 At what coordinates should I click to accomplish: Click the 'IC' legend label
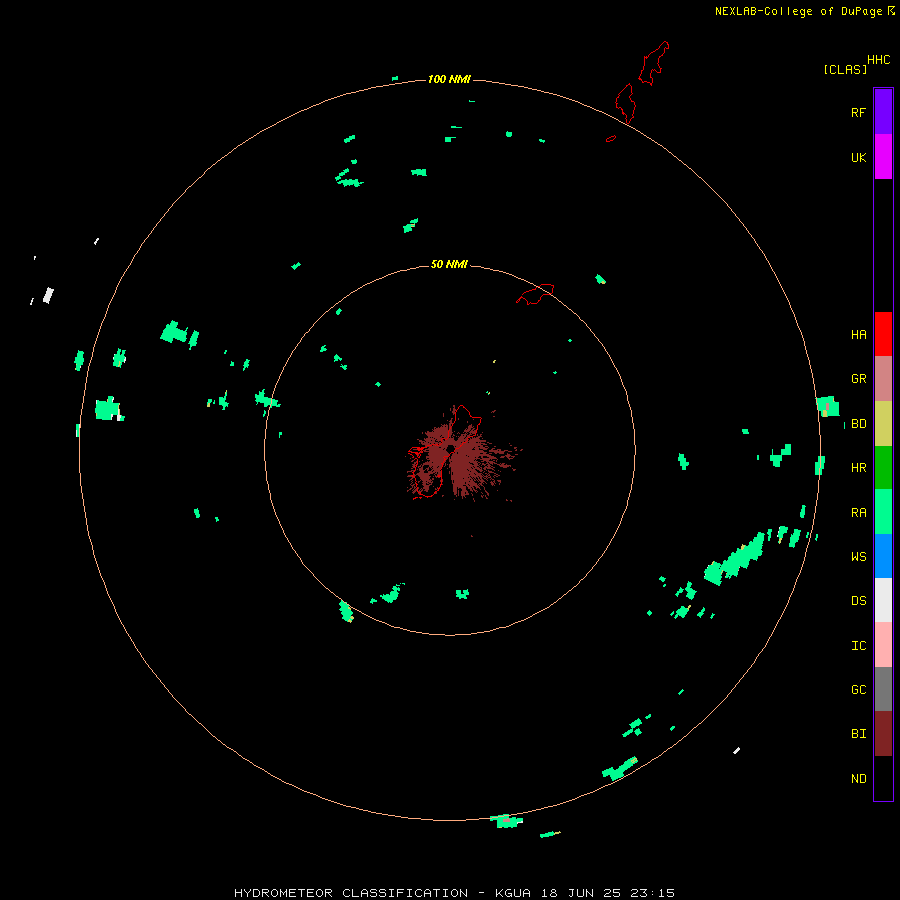click(x=858, y=646)
